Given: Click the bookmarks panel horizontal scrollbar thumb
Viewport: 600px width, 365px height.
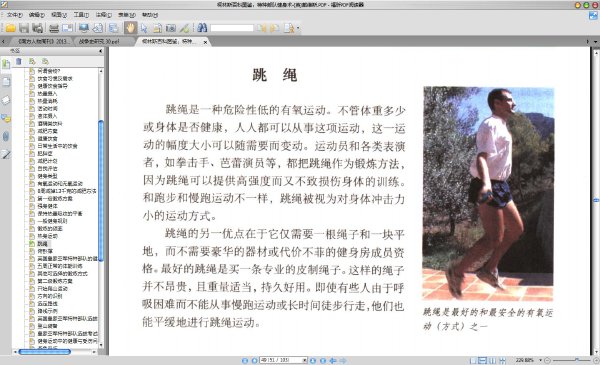Looking at the screenshot, I should 44,352.
